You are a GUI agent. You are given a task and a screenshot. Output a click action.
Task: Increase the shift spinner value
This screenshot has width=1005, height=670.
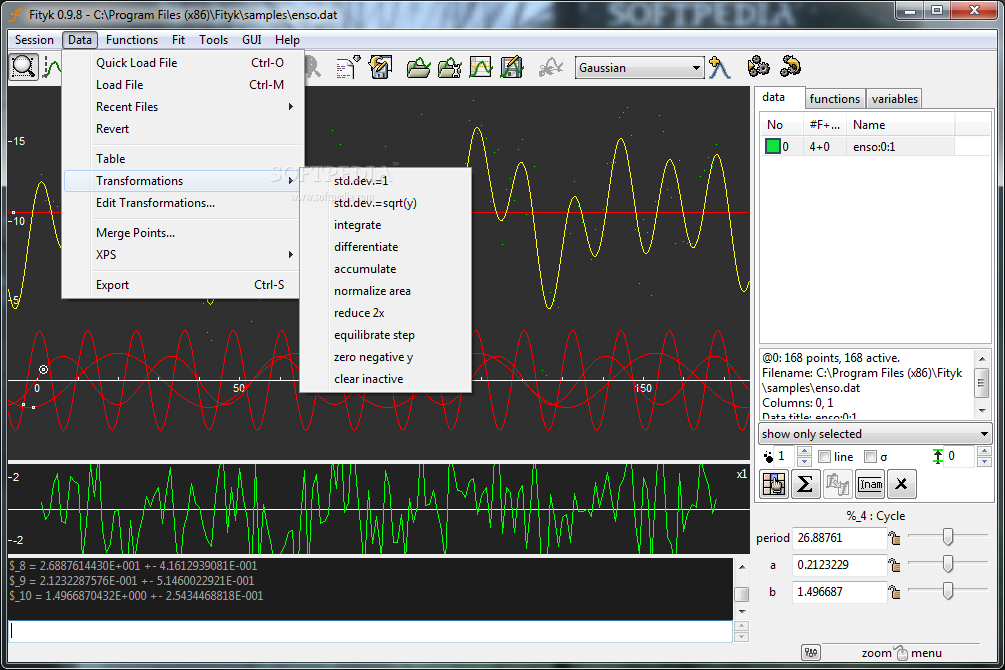click(984, 451)
